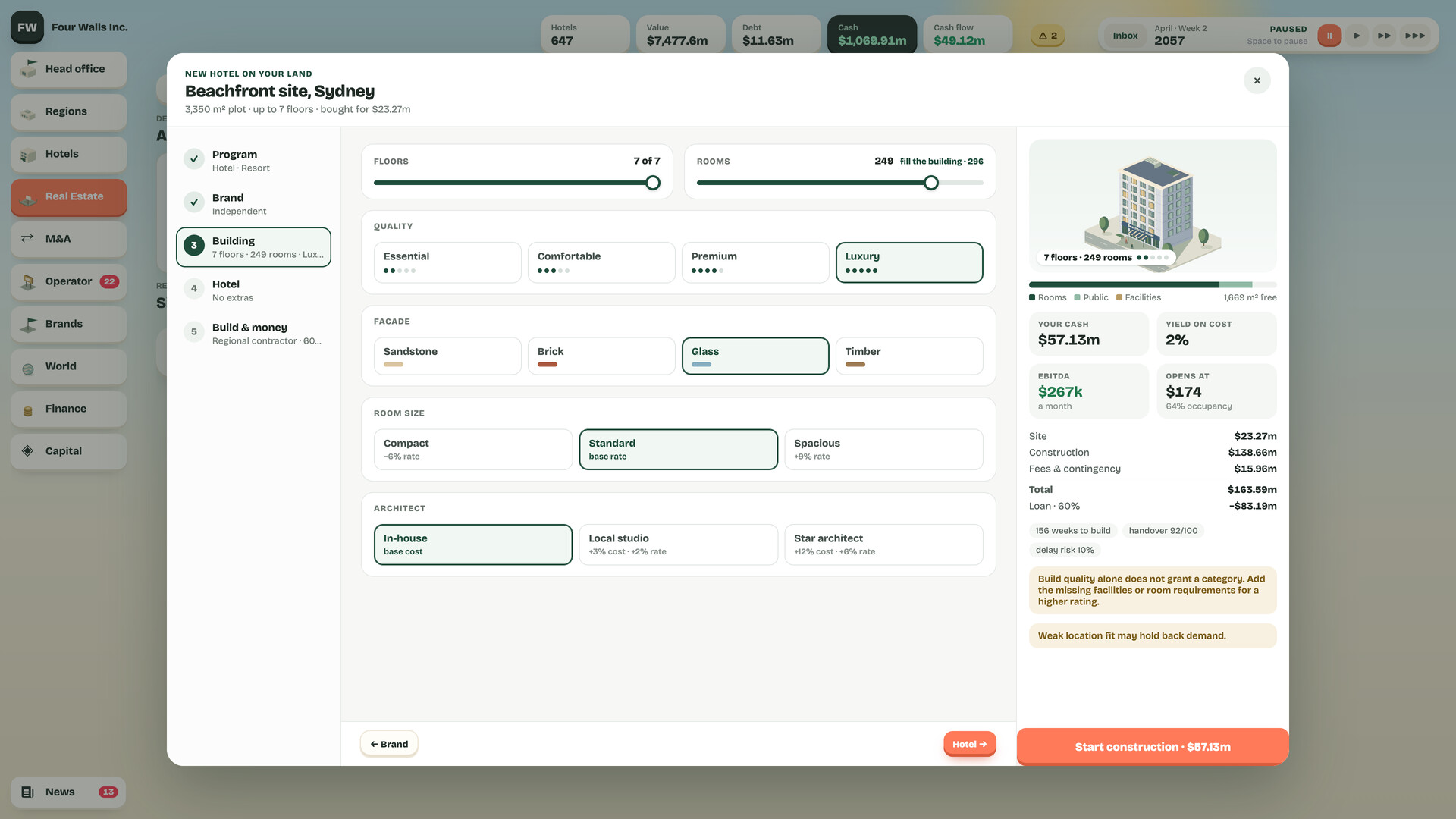Open the Hotels section
This screenshot has height=819, width=1456.
(68, 154)
